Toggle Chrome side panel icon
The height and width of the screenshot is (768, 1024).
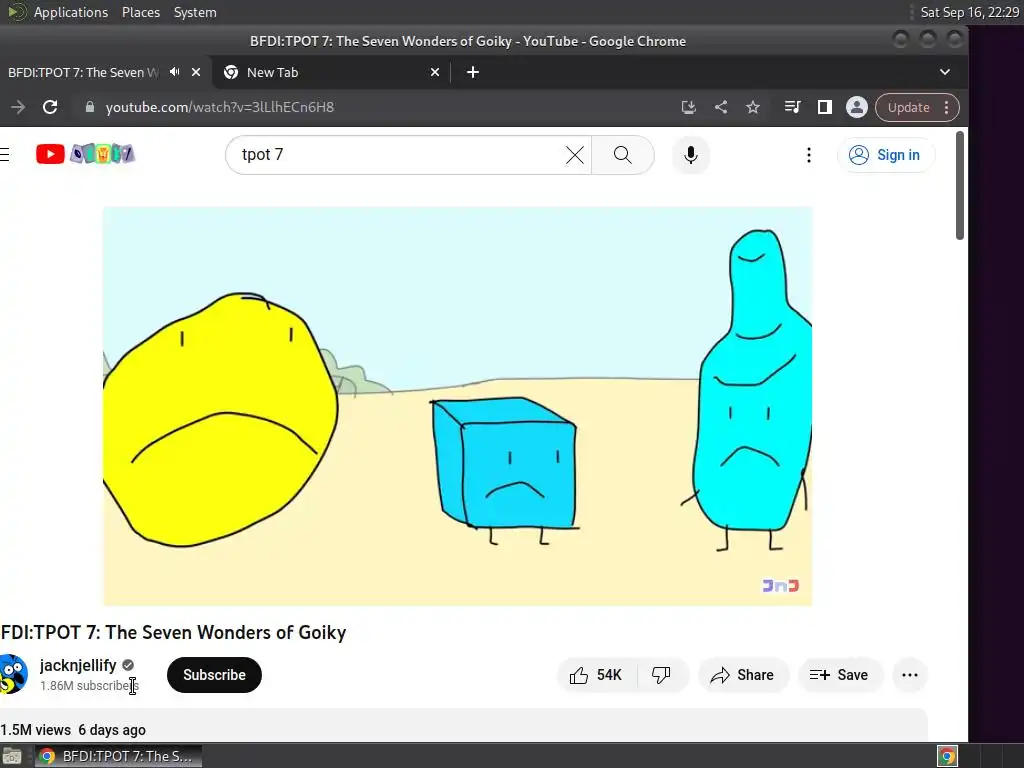click(x=825, y=107)
